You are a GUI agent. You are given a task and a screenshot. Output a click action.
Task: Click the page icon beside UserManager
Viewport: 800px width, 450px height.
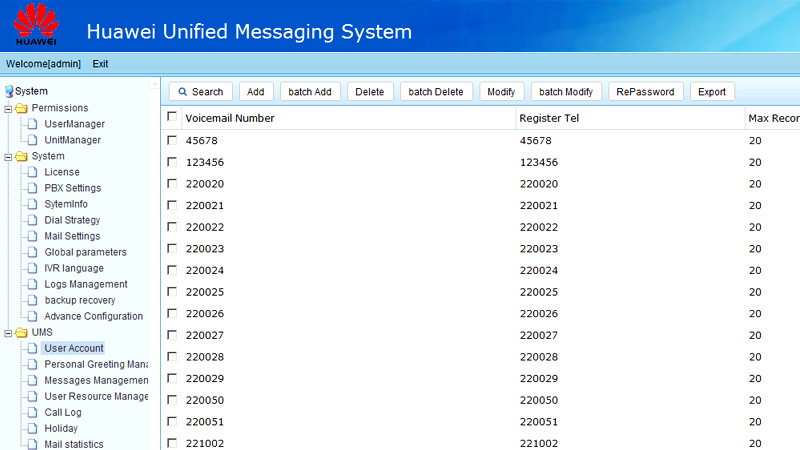coord(32,124)
